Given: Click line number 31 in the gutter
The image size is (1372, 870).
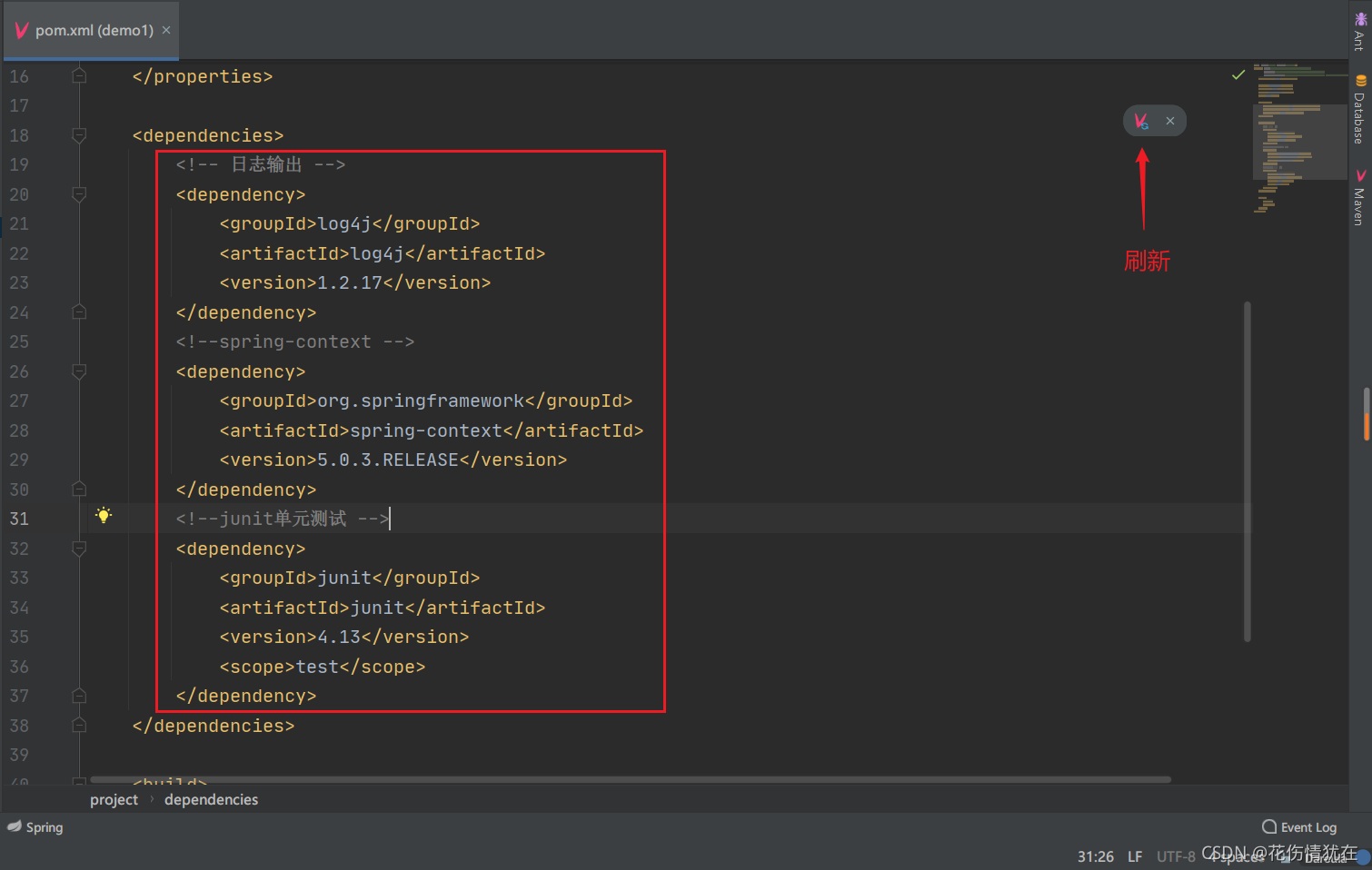Looking at the screenshot, I should tap(19, 519).
